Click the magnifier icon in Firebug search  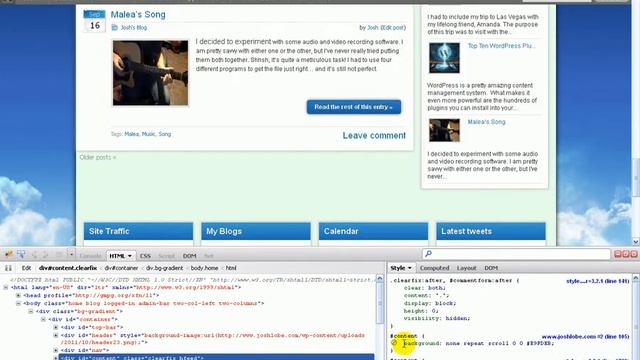(x=428, y=254)
